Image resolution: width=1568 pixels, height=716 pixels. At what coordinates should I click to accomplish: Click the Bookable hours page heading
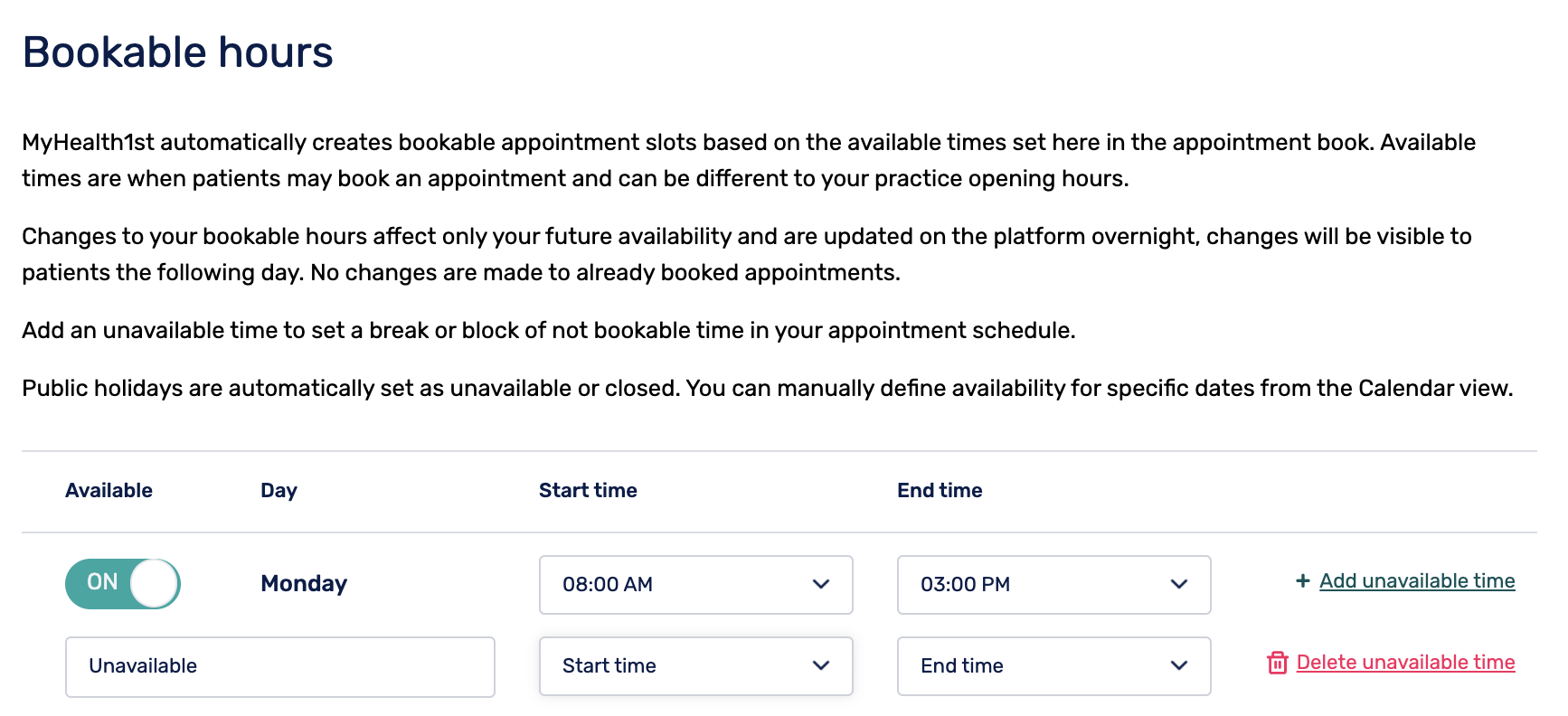178,52
